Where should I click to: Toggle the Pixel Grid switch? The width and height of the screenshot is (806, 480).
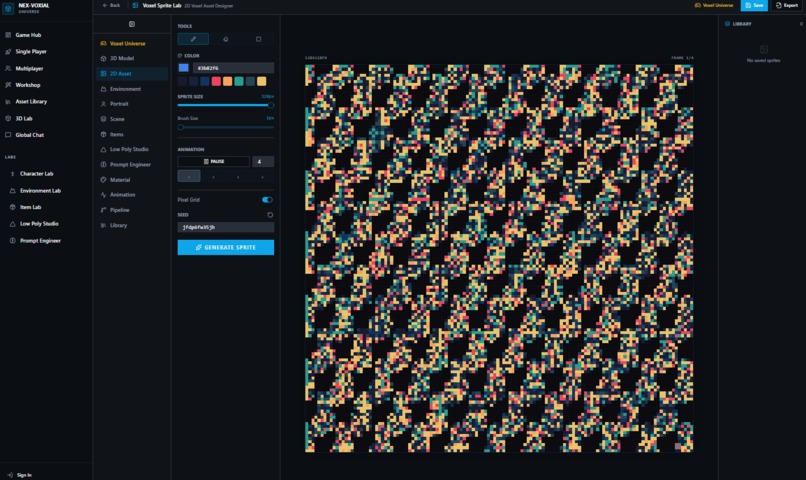[x=267, y=199]
